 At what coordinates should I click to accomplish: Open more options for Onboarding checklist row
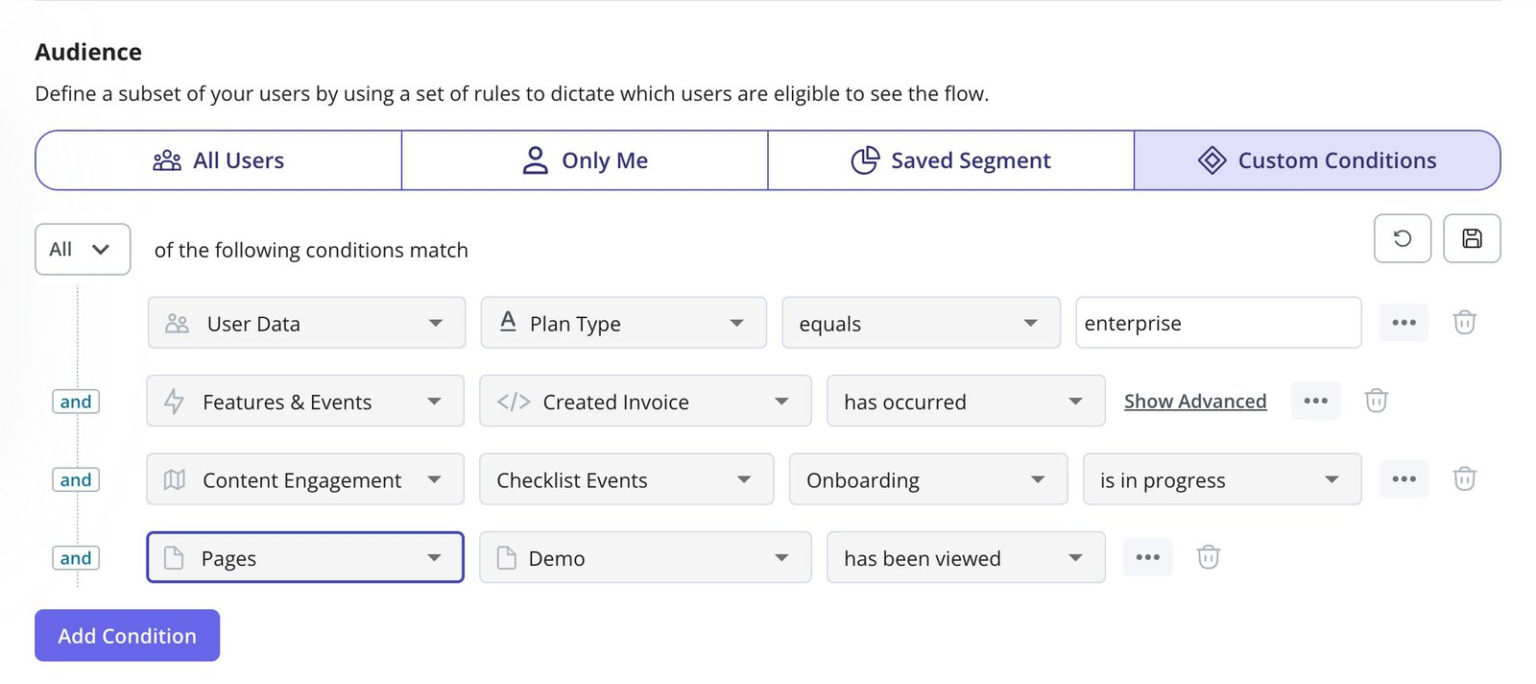(x=1403, y=479)
